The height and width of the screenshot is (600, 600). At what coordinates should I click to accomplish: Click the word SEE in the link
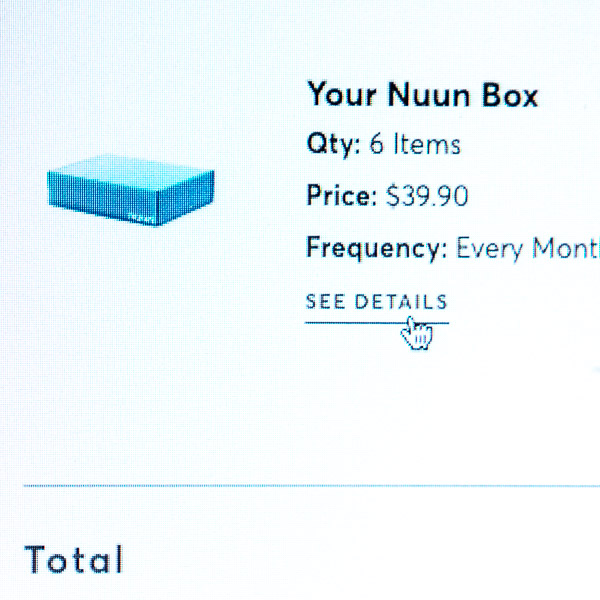[326, 302]
